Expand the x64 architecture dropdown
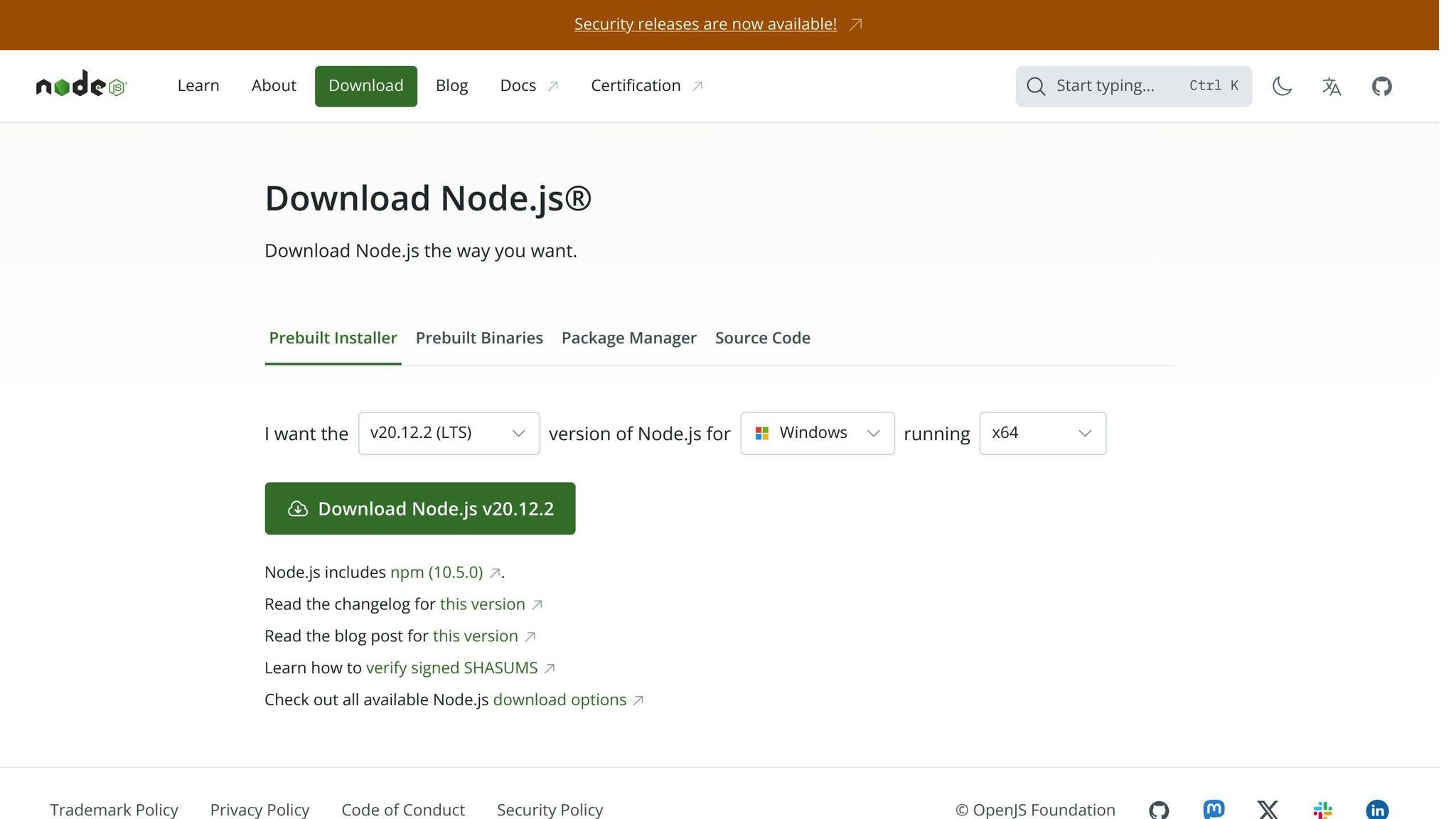 click(x=1042, y=433)
